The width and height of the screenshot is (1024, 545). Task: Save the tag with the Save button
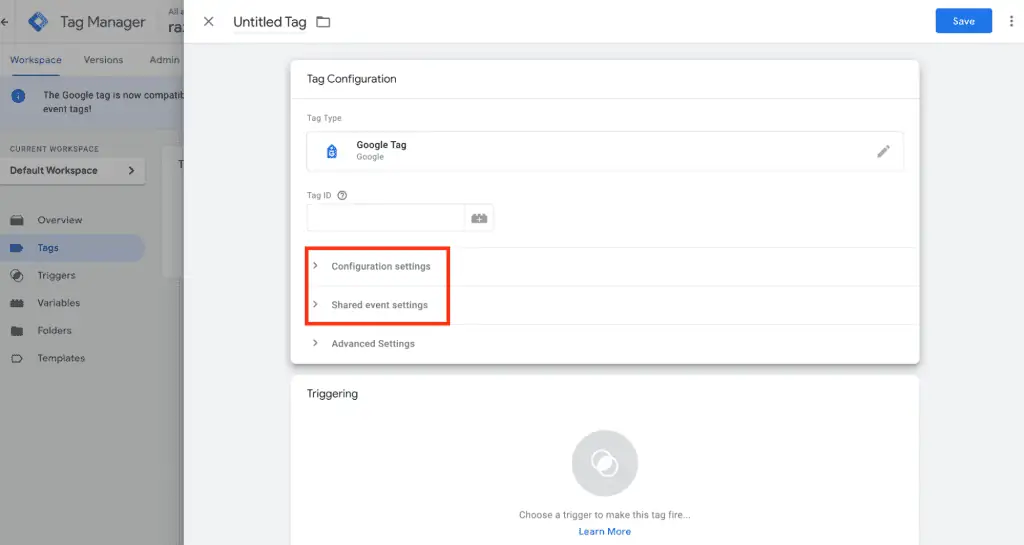pos(963,21)
